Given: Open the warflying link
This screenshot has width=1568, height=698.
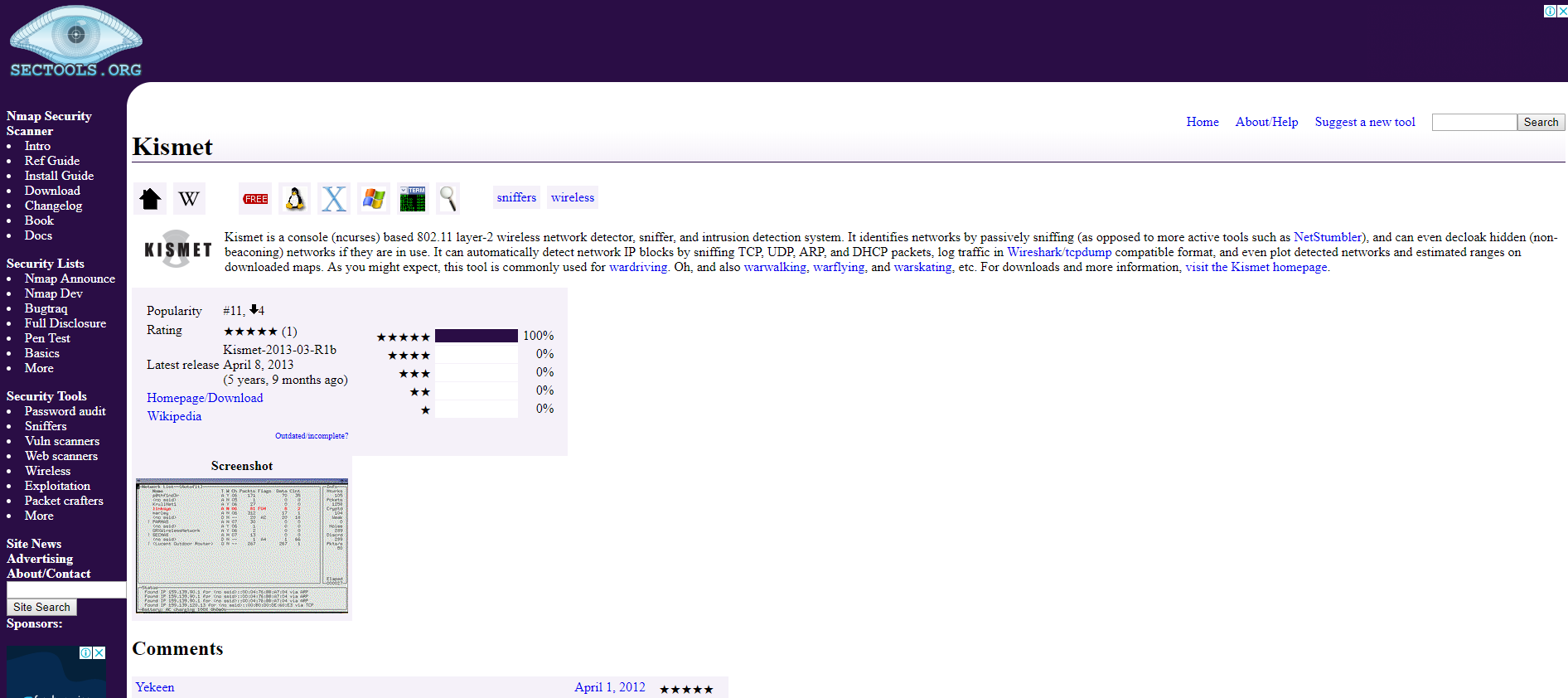Looking at the screenshot, I should [839, 267].
